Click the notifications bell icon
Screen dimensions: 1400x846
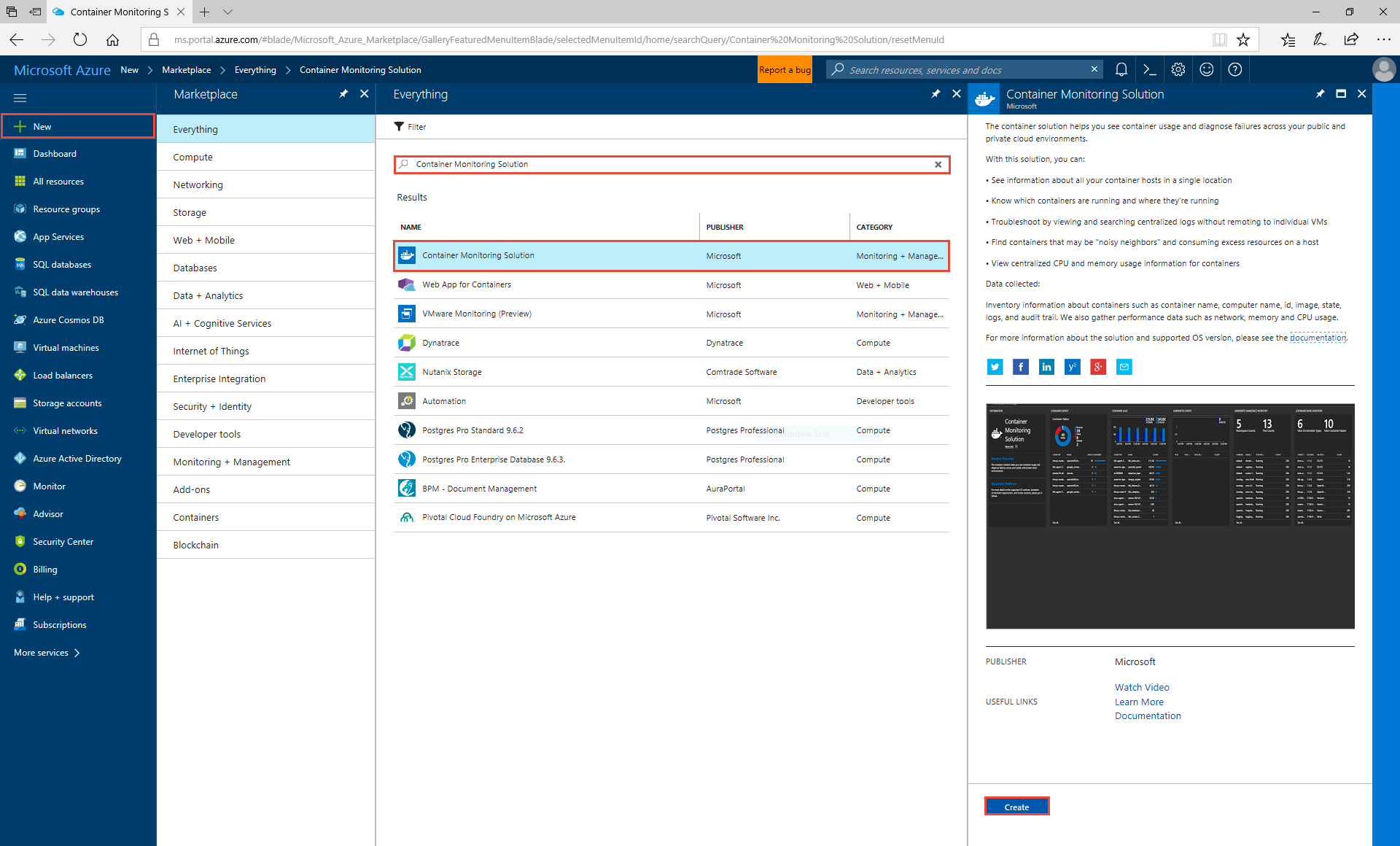(1121, 69)
